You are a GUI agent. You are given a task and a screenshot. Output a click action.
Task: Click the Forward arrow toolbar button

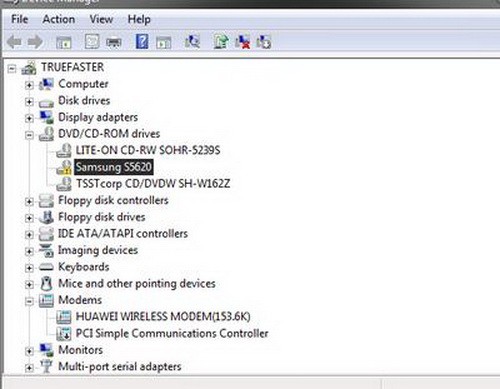click(x=35, y=42)
